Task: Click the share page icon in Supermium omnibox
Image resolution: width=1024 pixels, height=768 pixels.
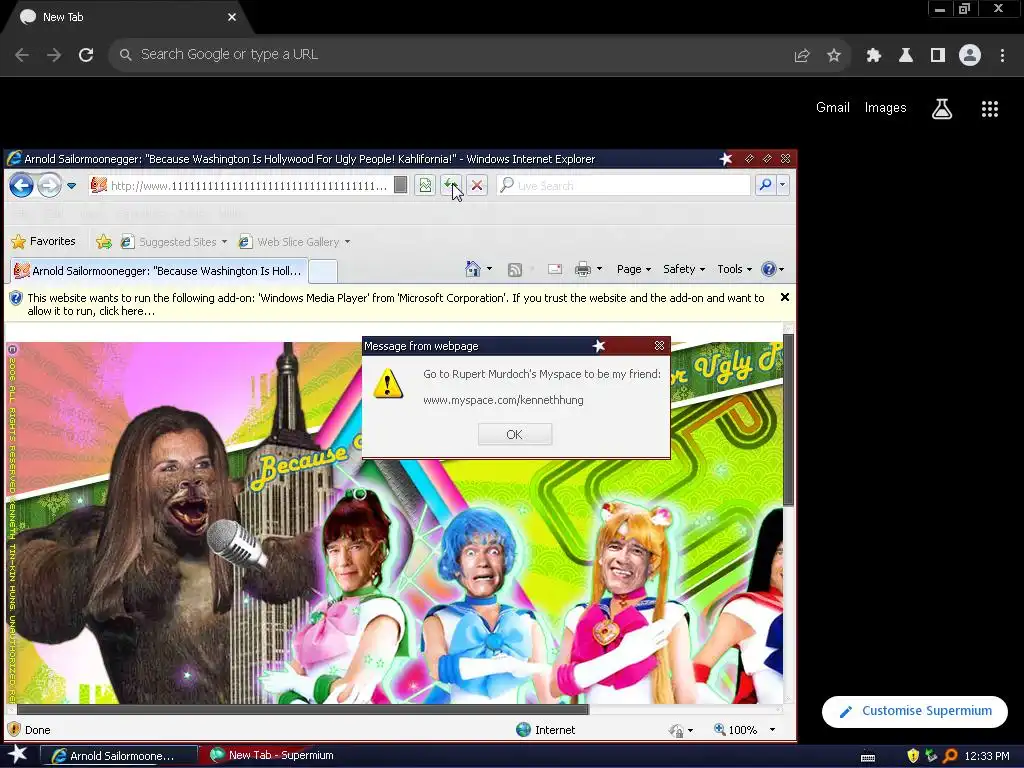Action: [x=802, y=56]
